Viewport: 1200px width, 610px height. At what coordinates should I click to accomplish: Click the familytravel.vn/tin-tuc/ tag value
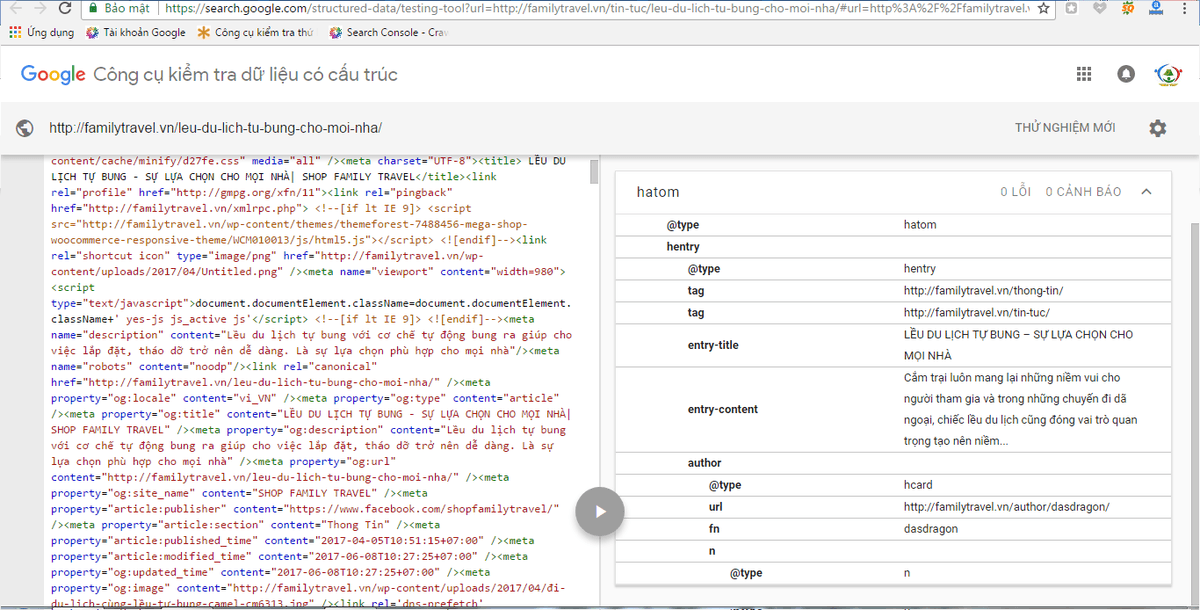click(975, 313)
